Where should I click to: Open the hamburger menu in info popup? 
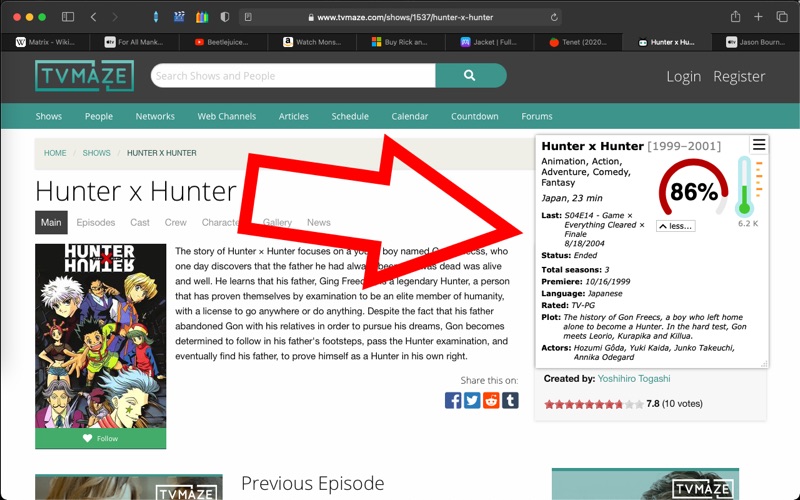point(759,145)
